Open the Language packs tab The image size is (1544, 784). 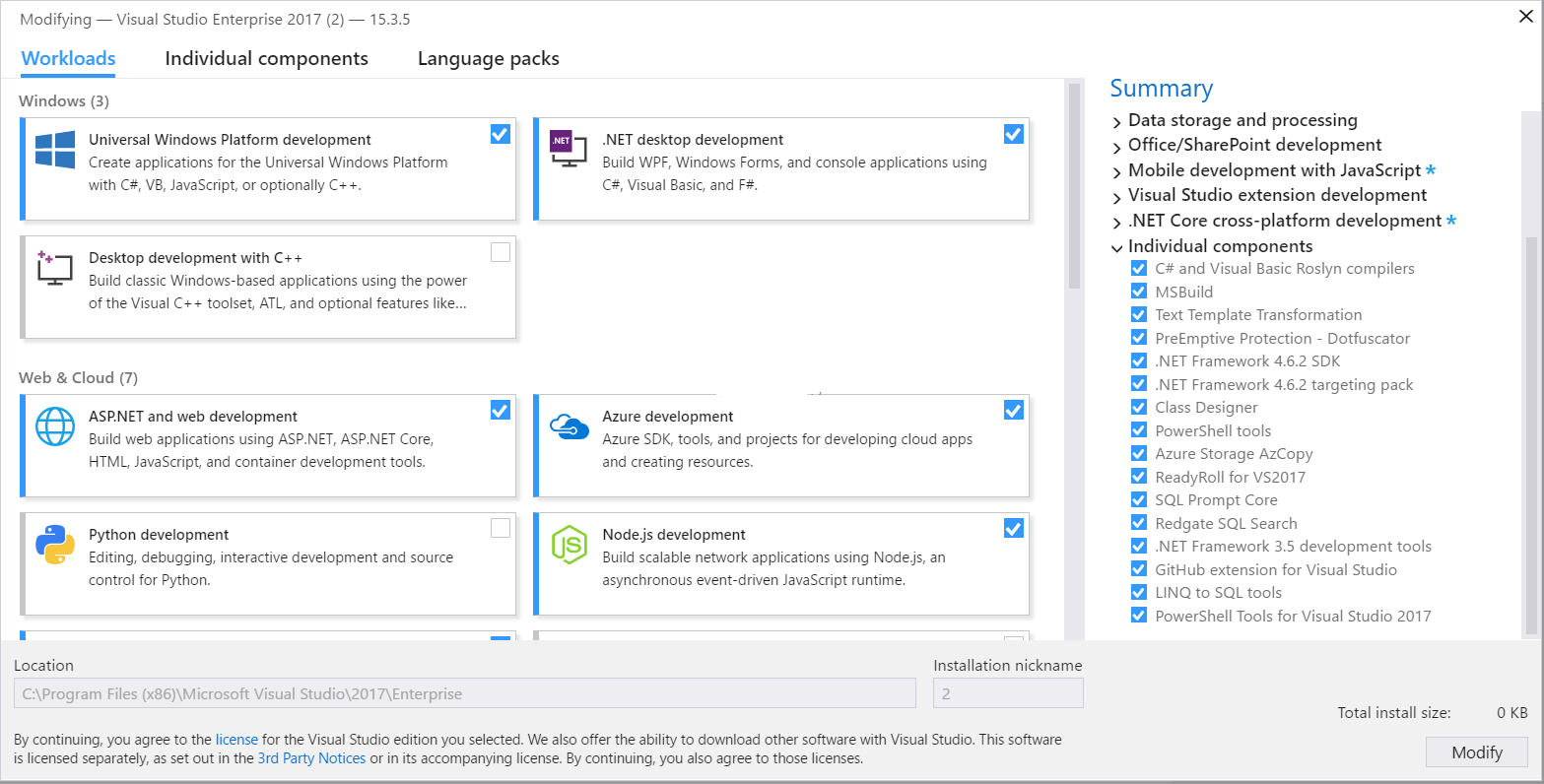[488, 58]
